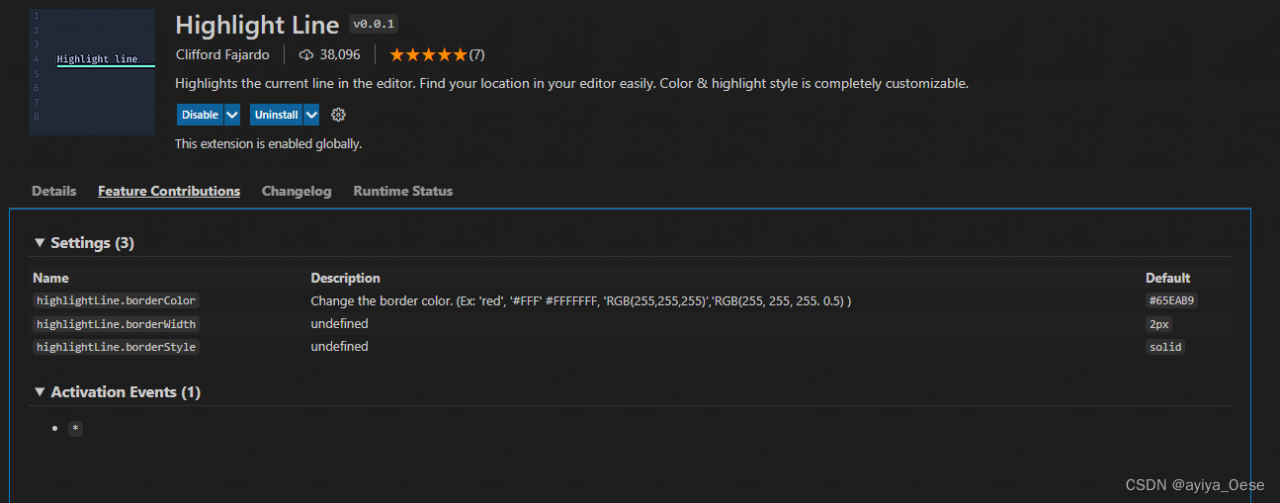Viewport: 1280px width, 503px height.
Task: Click the highlightLine.borderWidth setting name
Action: tap(116, 324)
